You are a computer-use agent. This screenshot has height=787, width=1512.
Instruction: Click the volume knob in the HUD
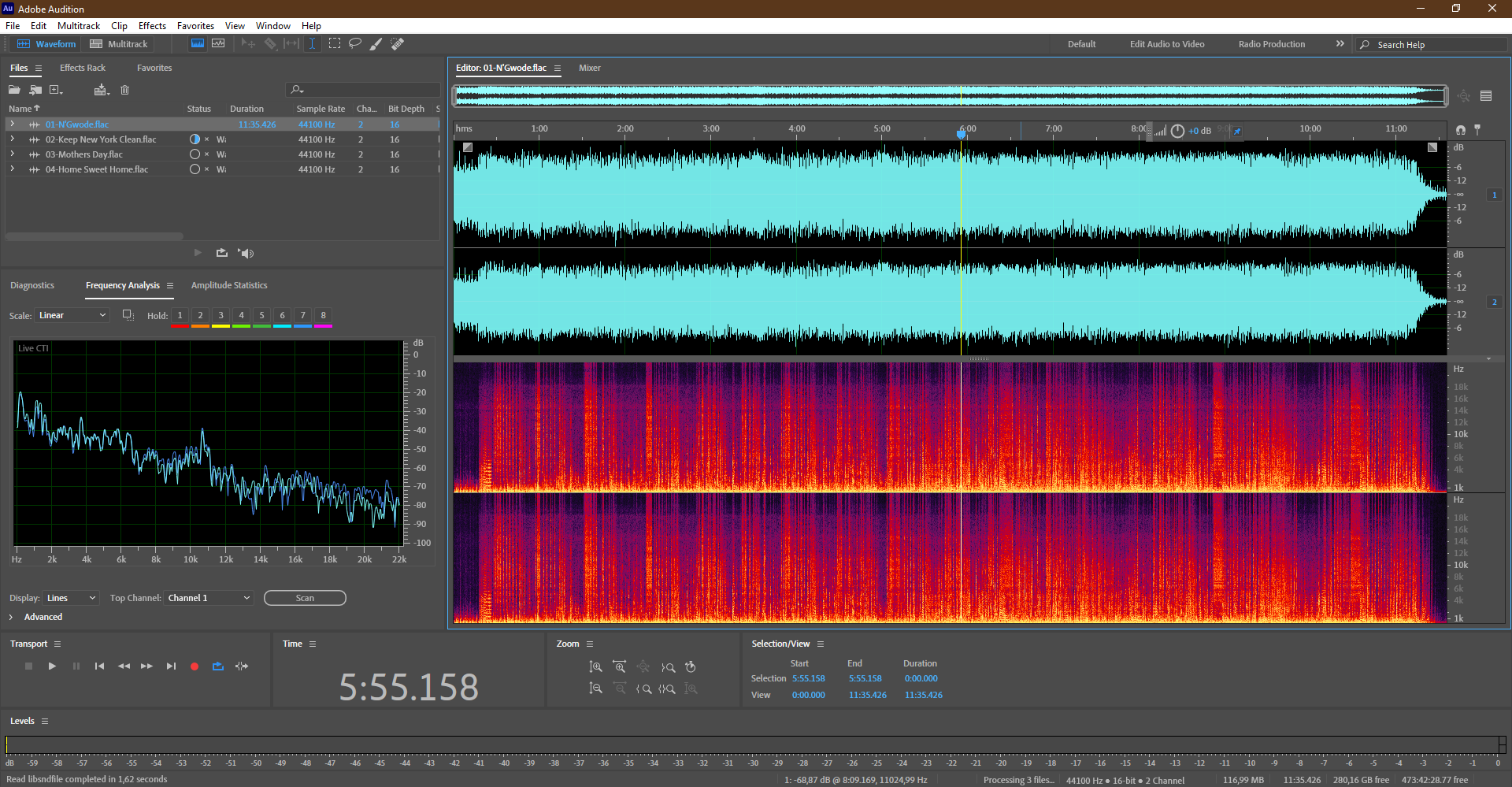click(x=1177, y=131)
